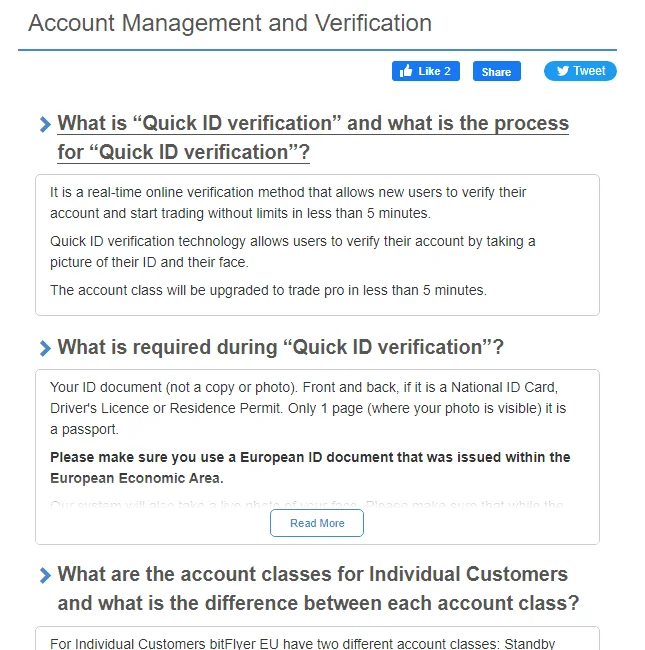Click the bold European ID document notice

click(x=310, y=467)
